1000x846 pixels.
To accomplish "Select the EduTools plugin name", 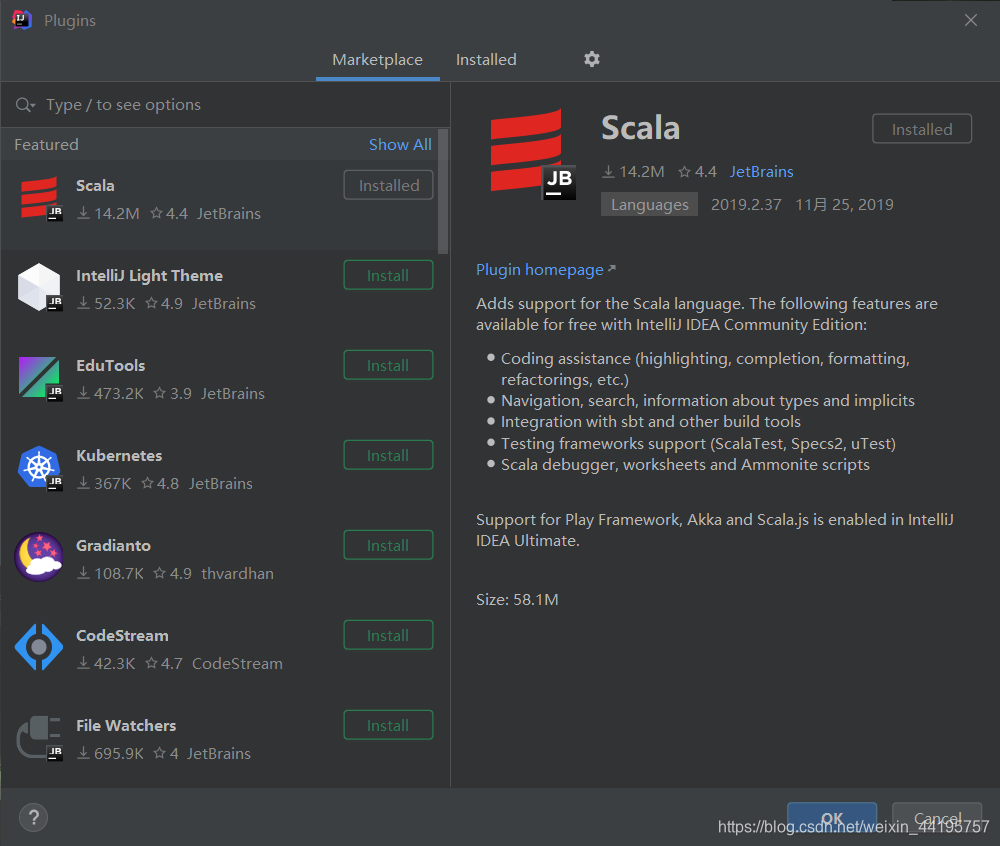I will pos(110,365).
